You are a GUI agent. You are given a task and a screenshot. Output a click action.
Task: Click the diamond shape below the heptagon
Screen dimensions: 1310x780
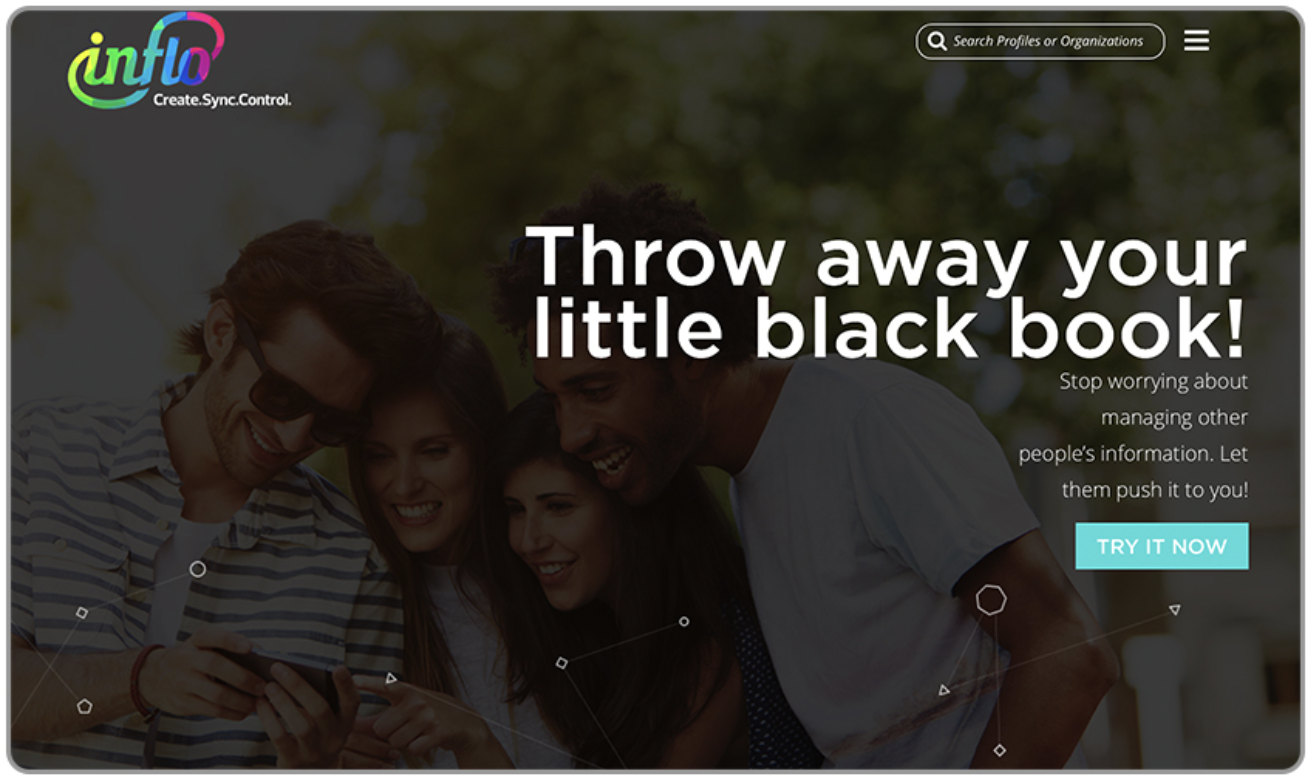(999, 750)
